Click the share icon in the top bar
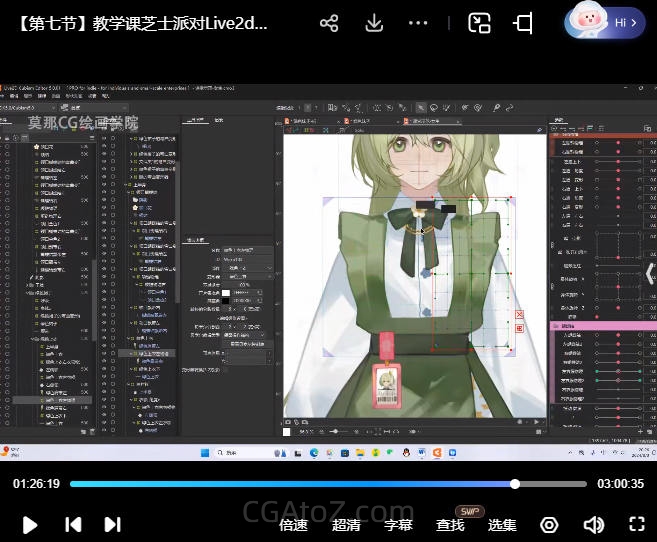Image resolution: width=657 pixels, height=542 pixels. coord(329,23)
